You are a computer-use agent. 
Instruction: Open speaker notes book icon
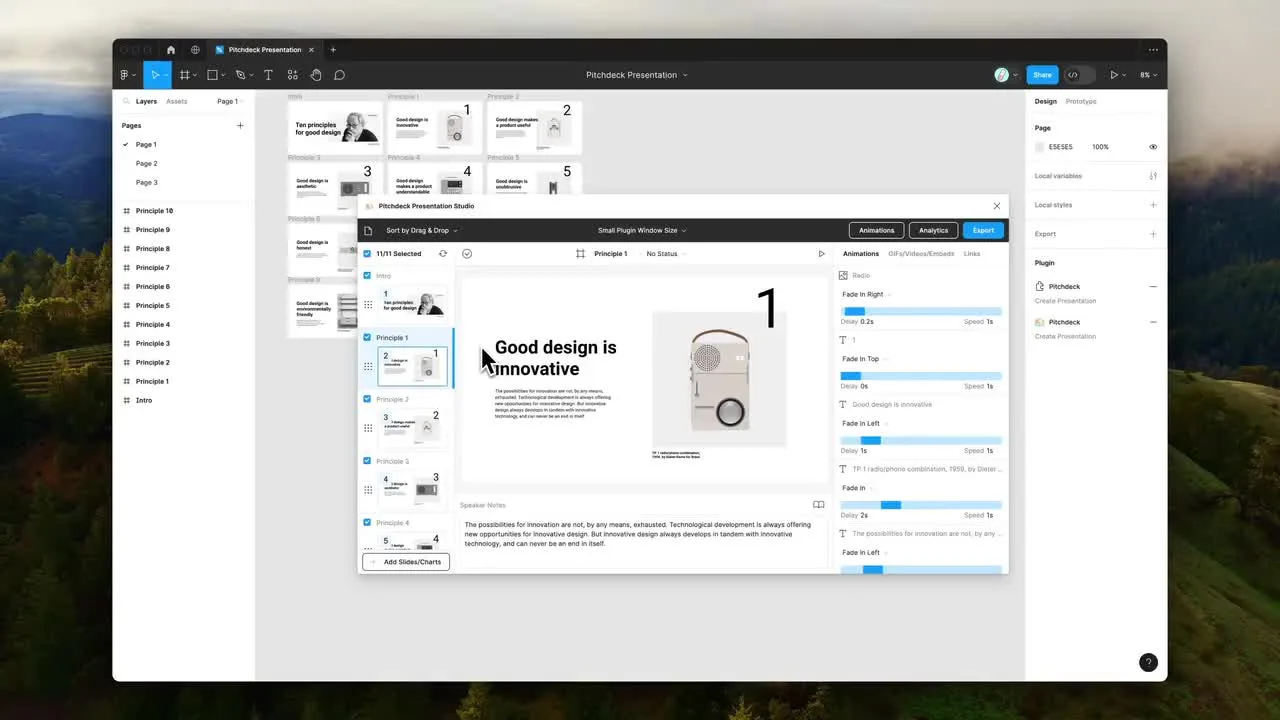[818, 505]
